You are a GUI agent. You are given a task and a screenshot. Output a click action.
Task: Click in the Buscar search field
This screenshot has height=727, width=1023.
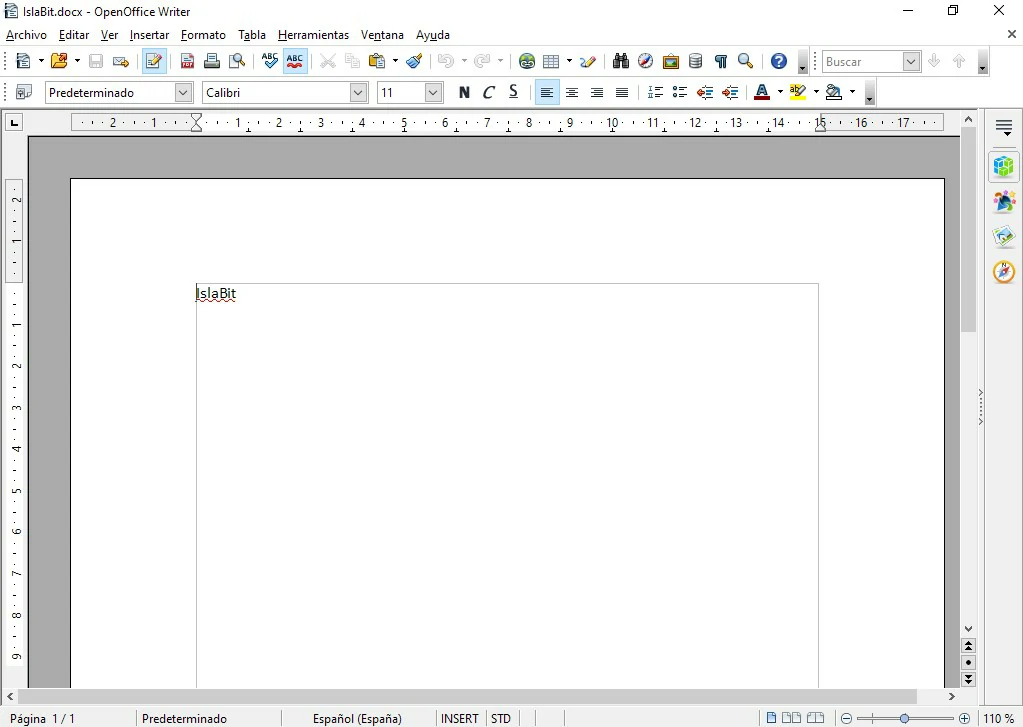pos(863,61)
